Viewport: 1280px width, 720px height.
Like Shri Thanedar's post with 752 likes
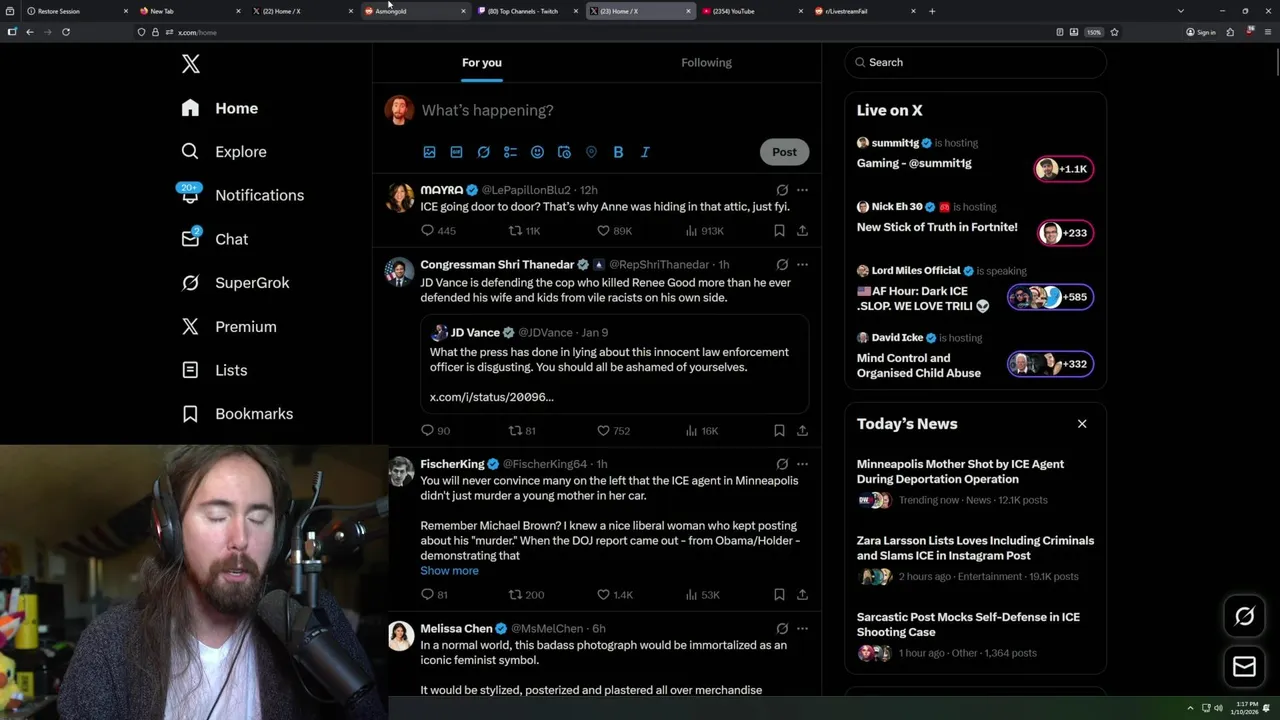coord(613,431)
